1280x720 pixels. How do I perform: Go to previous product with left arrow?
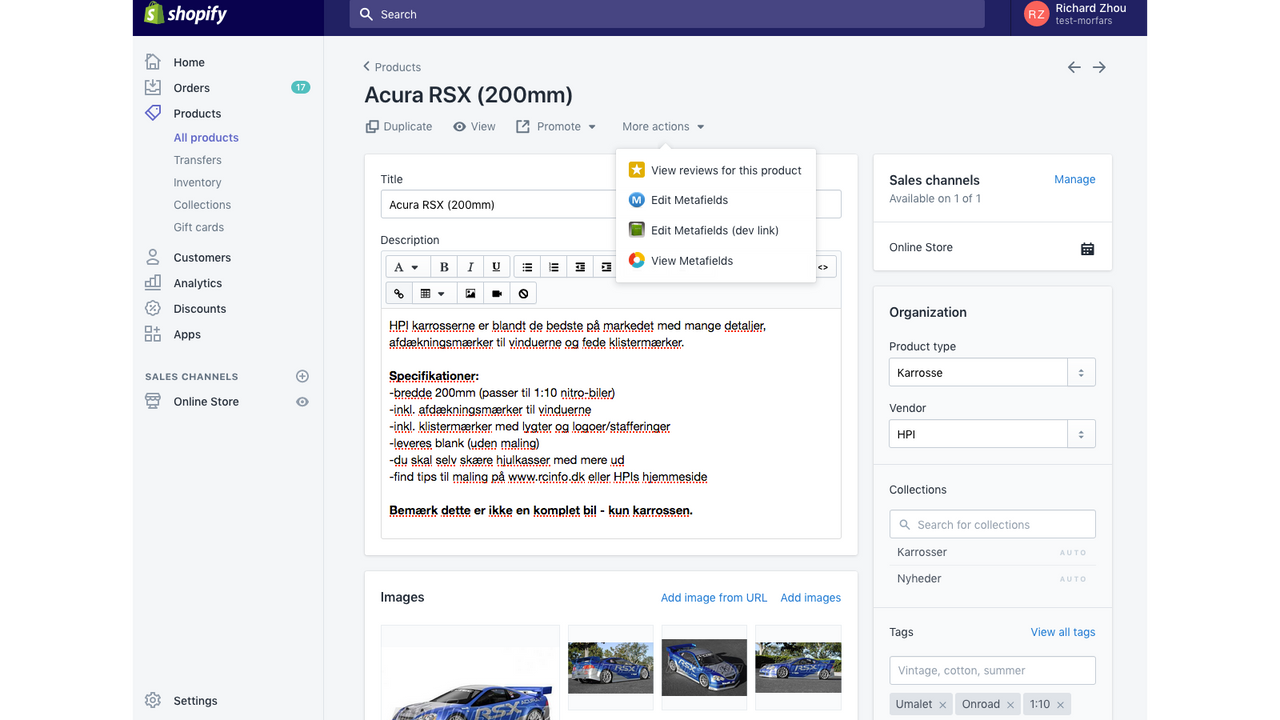point(1074,67)
